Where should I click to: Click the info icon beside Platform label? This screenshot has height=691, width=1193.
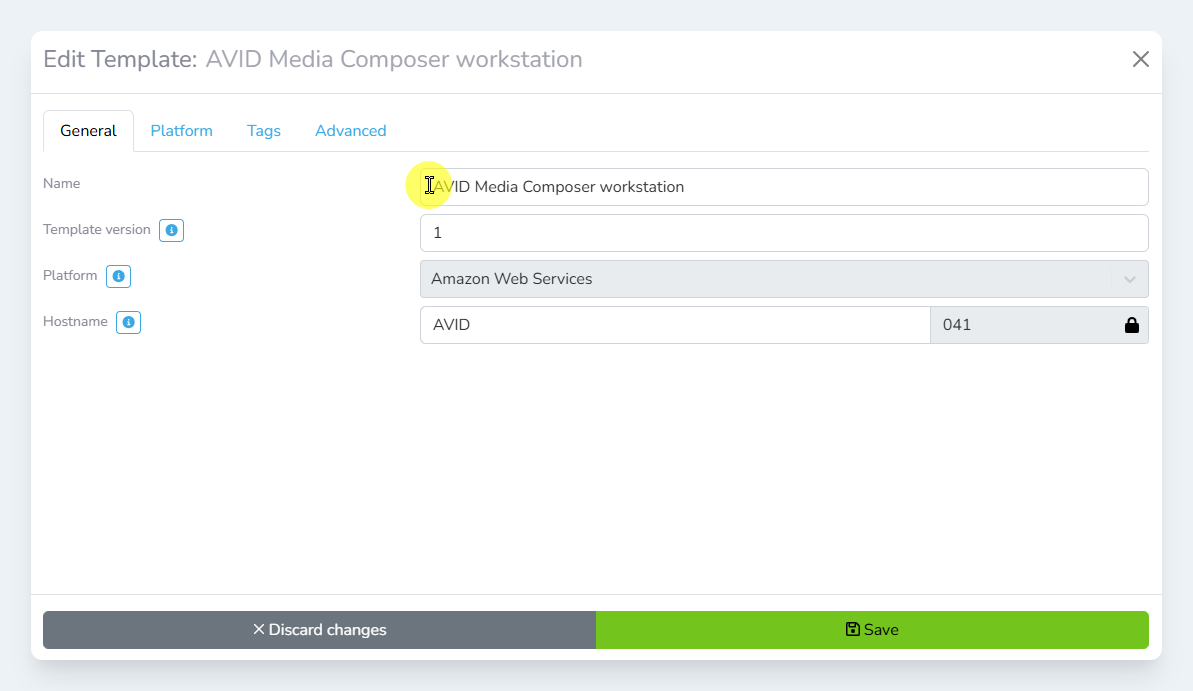(119, 277)
